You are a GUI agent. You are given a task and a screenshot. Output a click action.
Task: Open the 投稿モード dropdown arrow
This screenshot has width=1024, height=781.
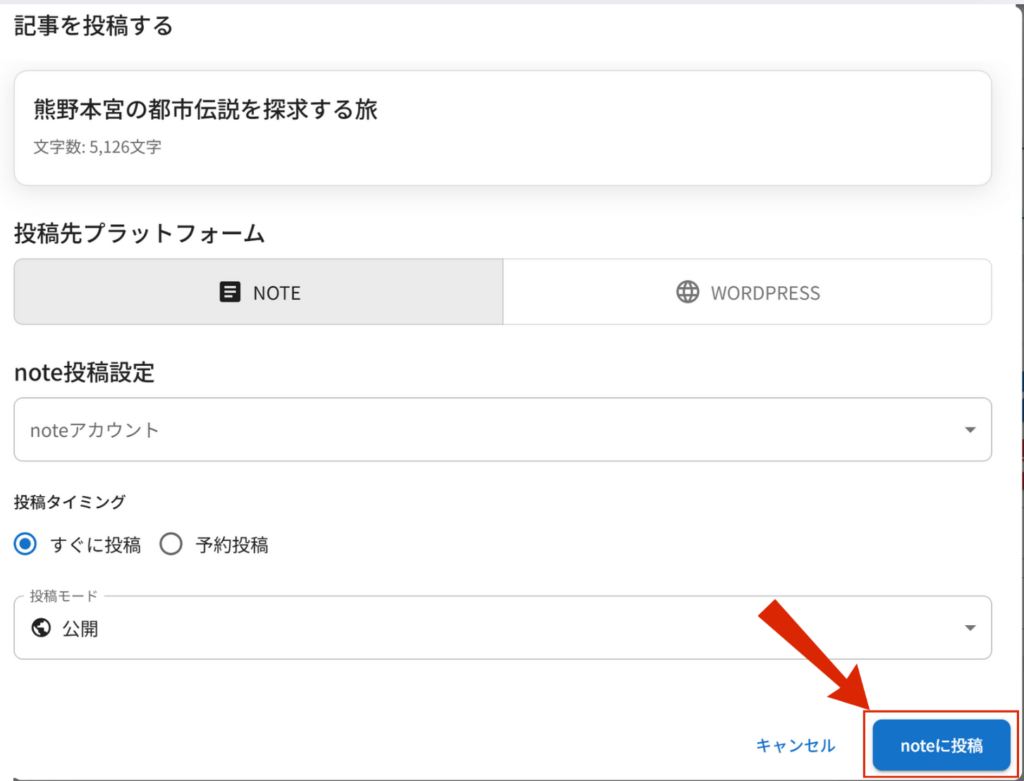tap(969, 628)
